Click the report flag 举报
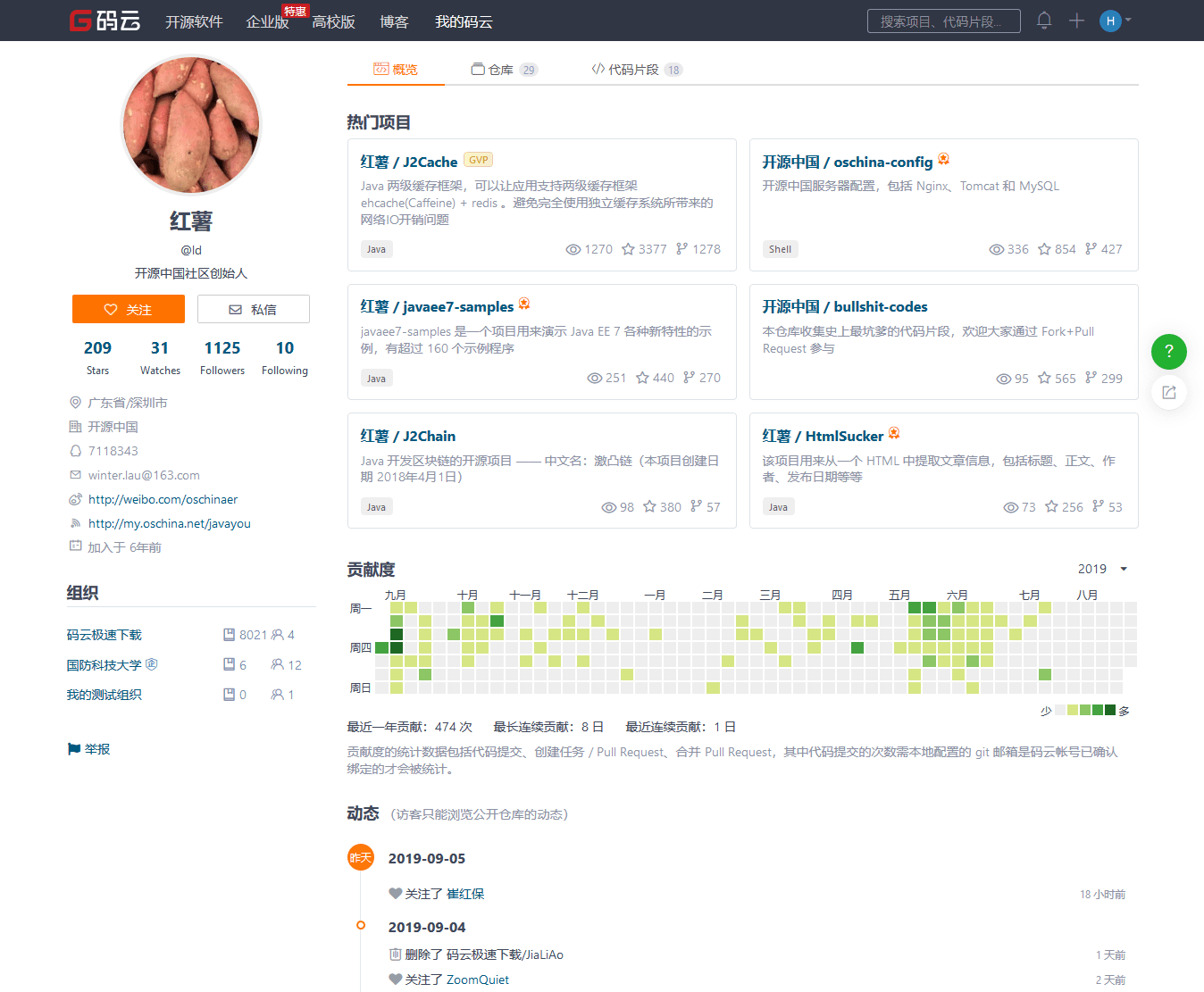 [x=88, y=749]
